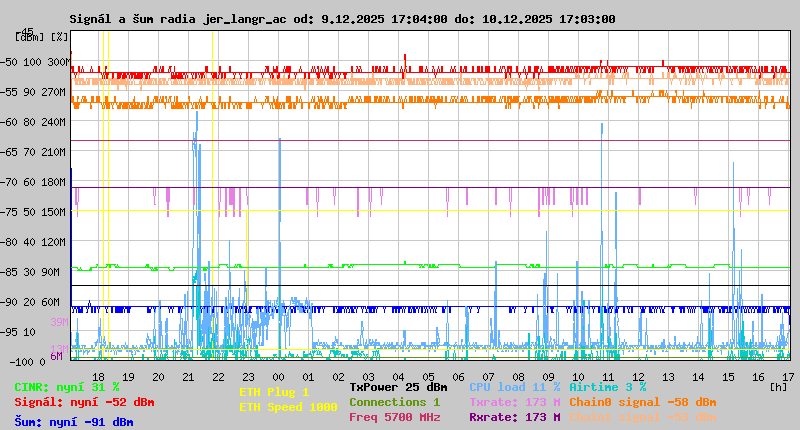The width and height of the screenshot is (800, 430).
Task: Select the 'Šum: nyní -91 dBm' legend entry
Action: coord(74,422)
